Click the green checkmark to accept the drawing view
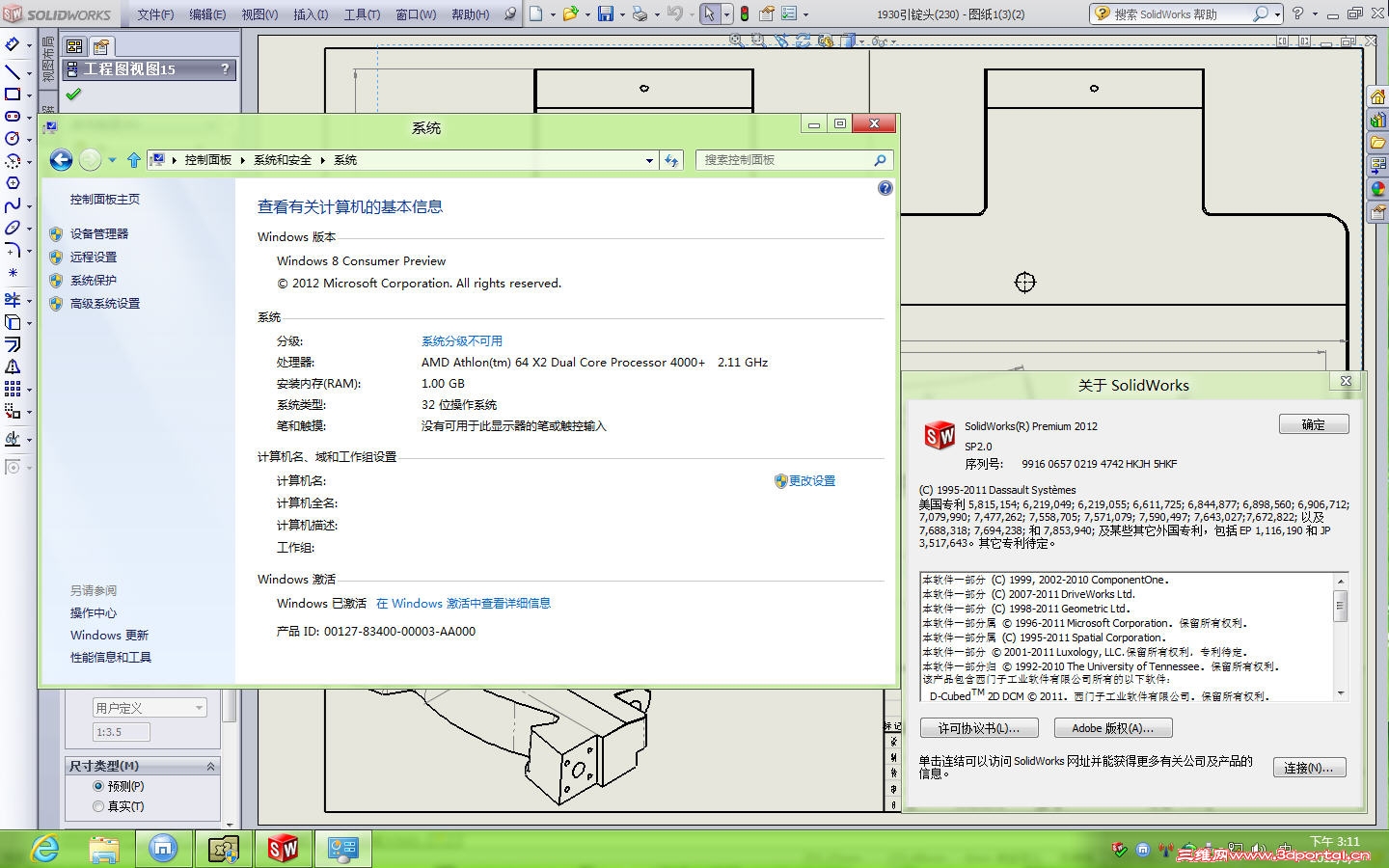The width and height of the screenshot is (1389, 868). pos(74,95)
